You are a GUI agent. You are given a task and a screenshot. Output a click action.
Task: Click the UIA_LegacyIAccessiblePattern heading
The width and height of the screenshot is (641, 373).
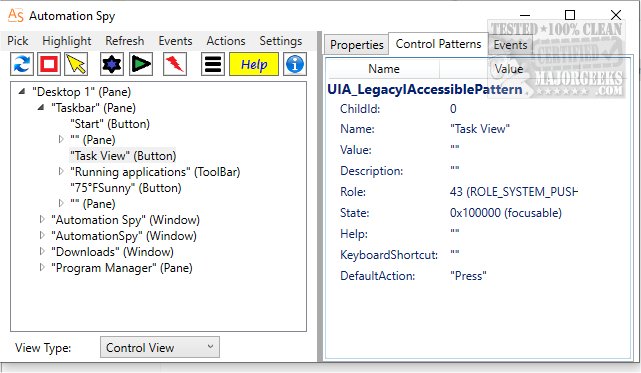click(x=425, y=89)
